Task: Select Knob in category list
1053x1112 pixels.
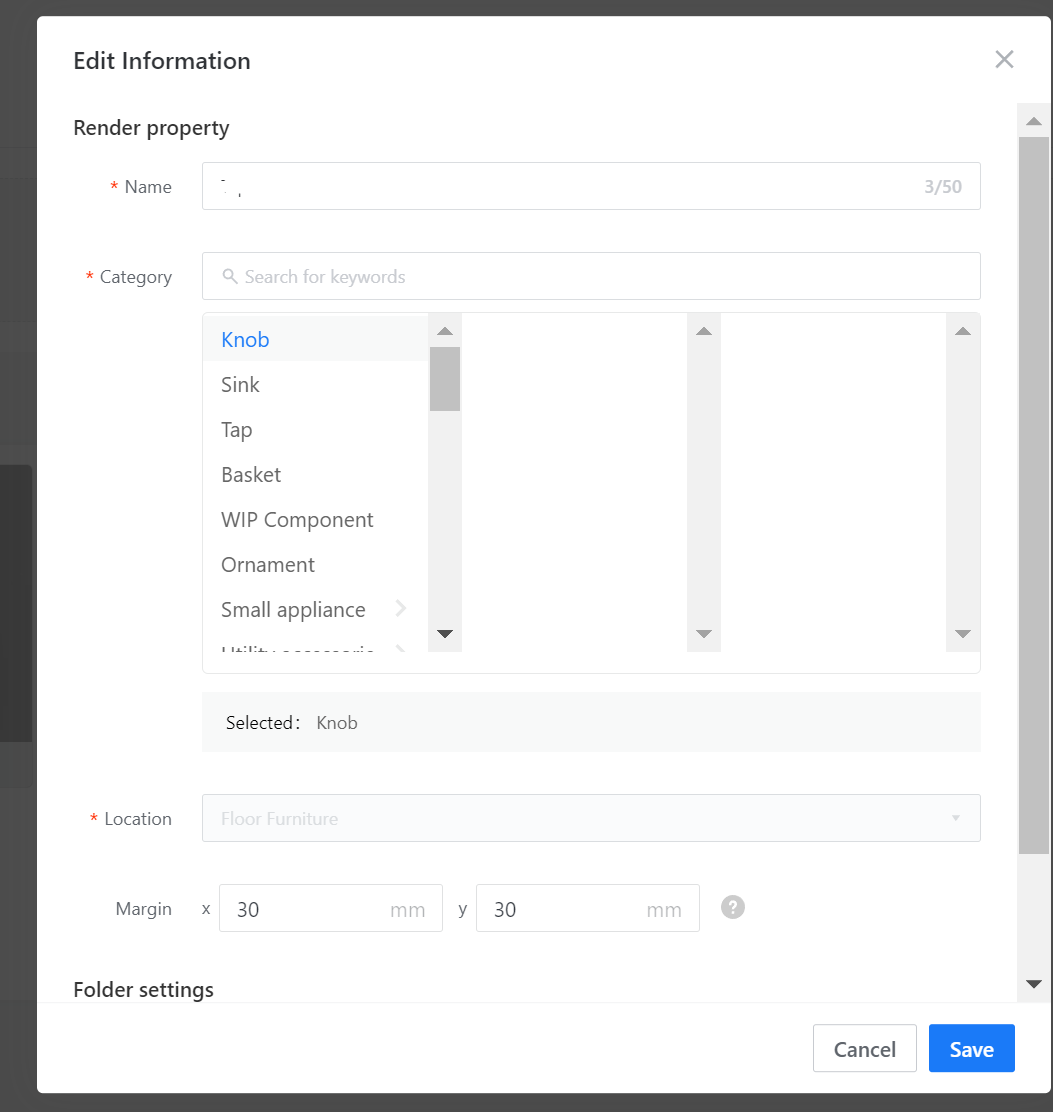Action: (x=245, y=339)
